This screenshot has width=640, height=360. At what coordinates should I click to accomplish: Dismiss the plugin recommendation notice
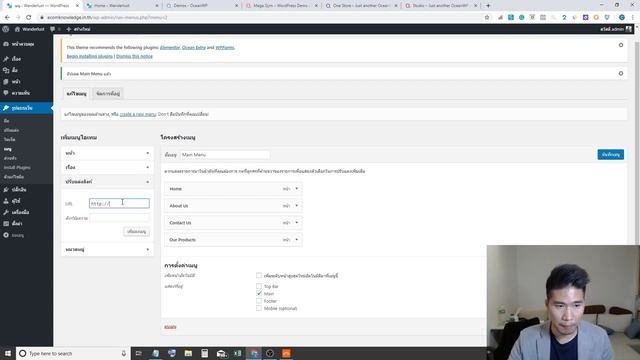pyautogui.click(x=621, y=45)
